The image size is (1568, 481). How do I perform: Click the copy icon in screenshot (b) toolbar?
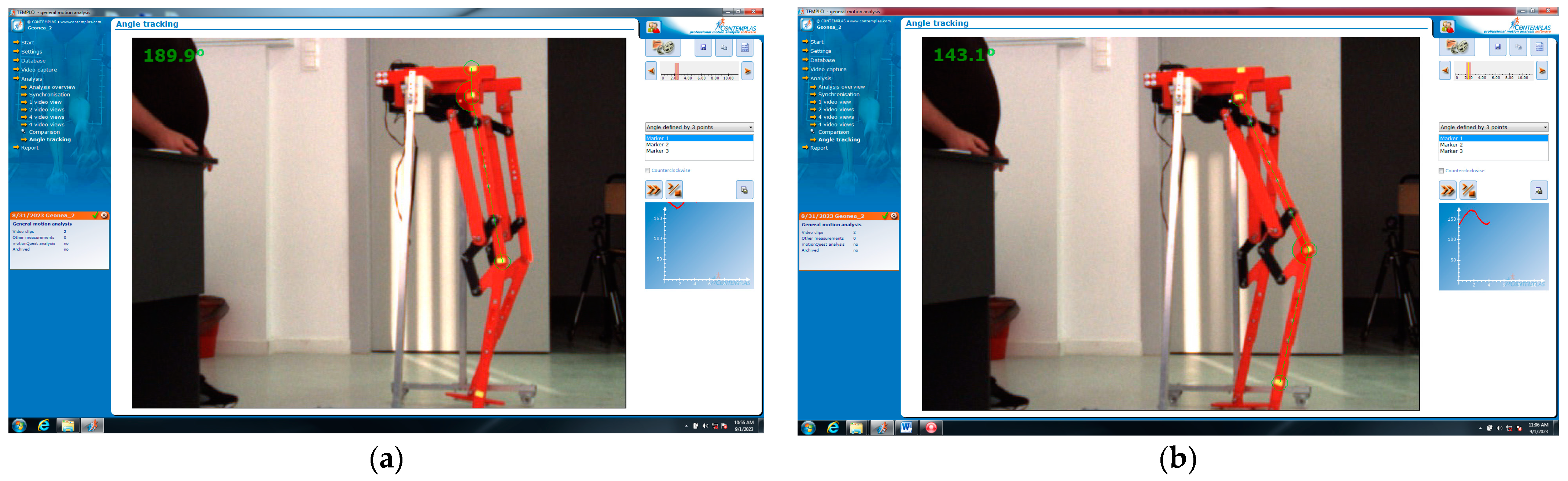pos(1518,47)
